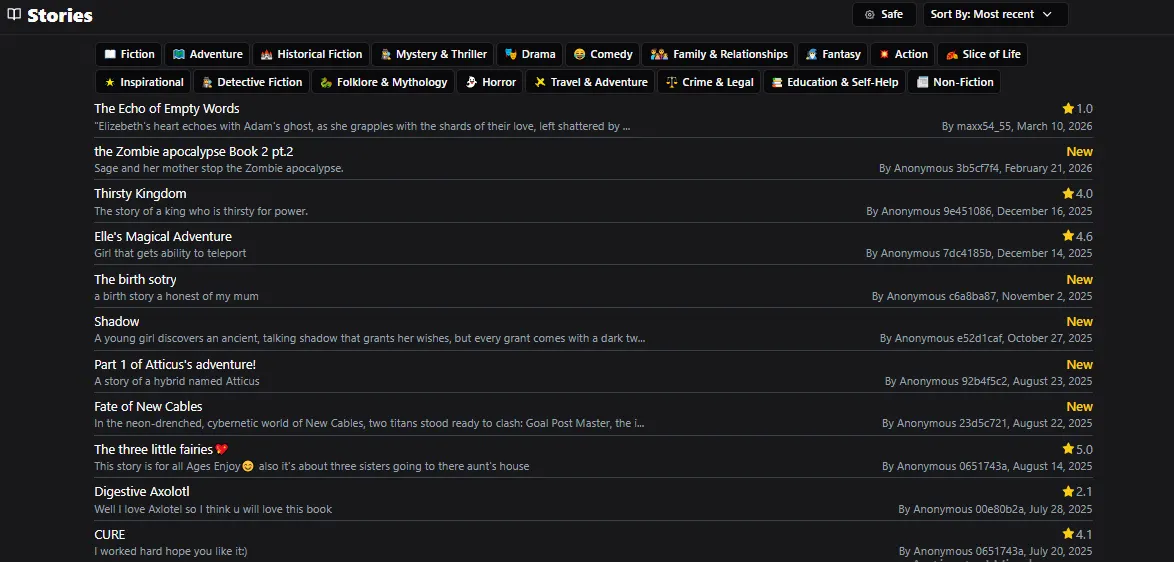Filter stories by Fiction genre

click(x=129, y=54)
